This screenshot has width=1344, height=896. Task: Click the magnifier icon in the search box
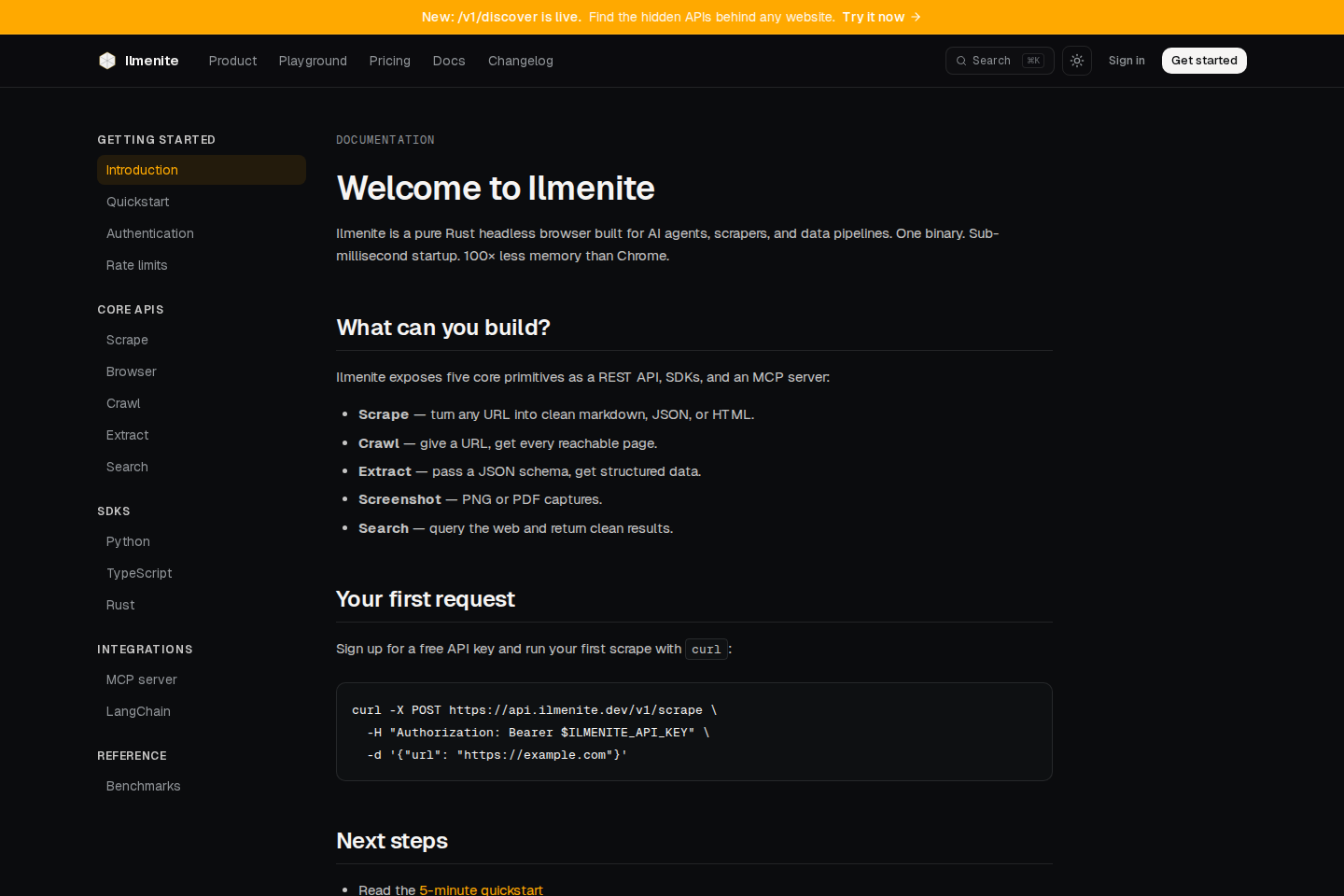(961, 61)
